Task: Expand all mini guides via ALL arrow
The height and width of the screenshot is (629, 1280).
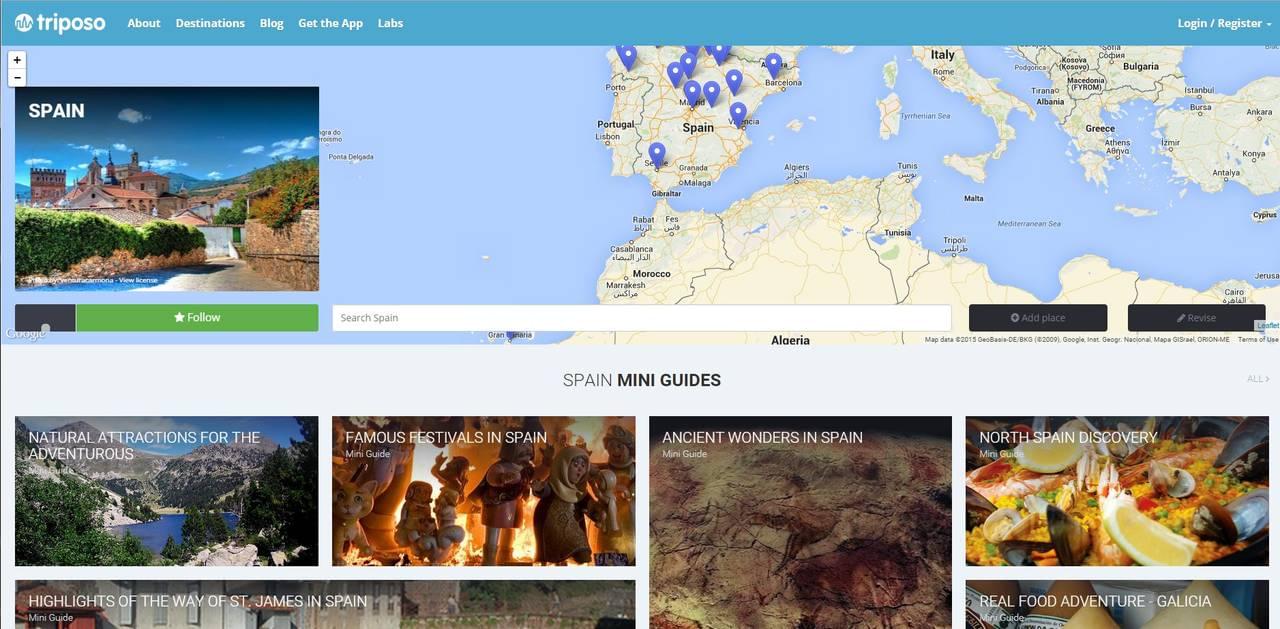Action: [x=1258, y=379]
